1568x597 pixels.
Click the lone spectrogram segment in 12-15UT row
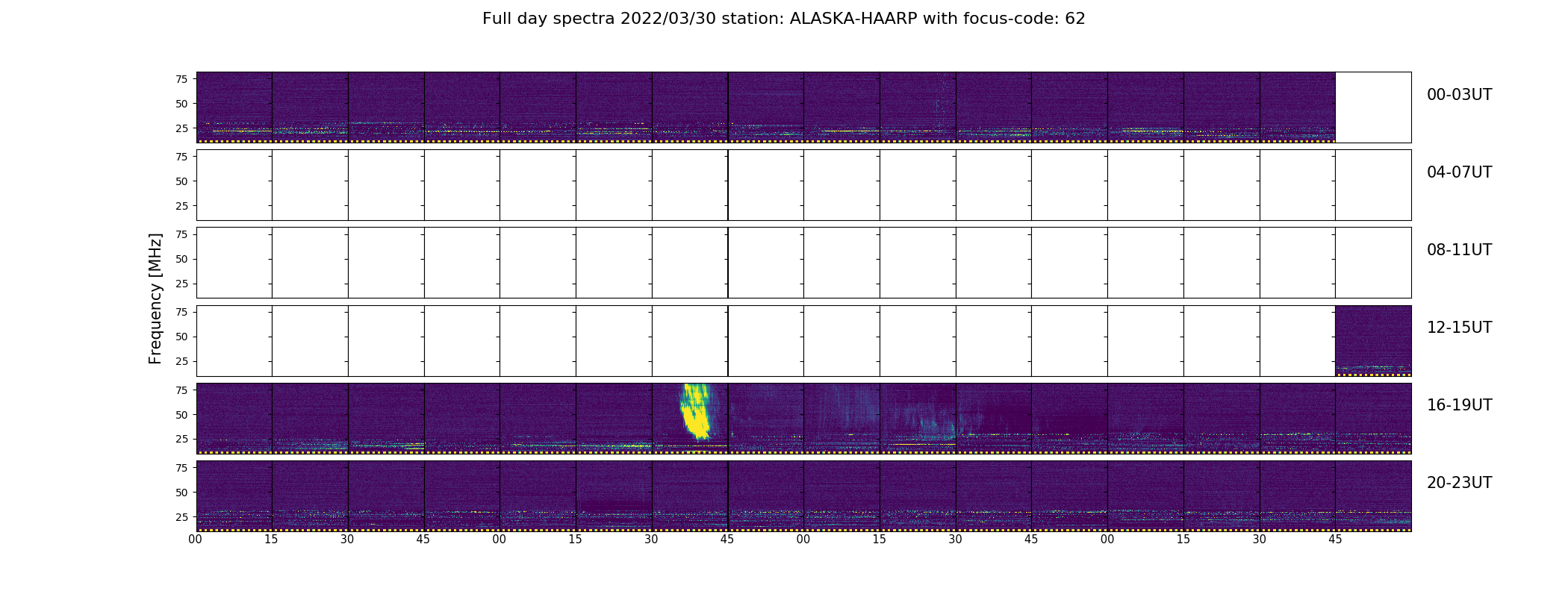(x=1373, y=340)
